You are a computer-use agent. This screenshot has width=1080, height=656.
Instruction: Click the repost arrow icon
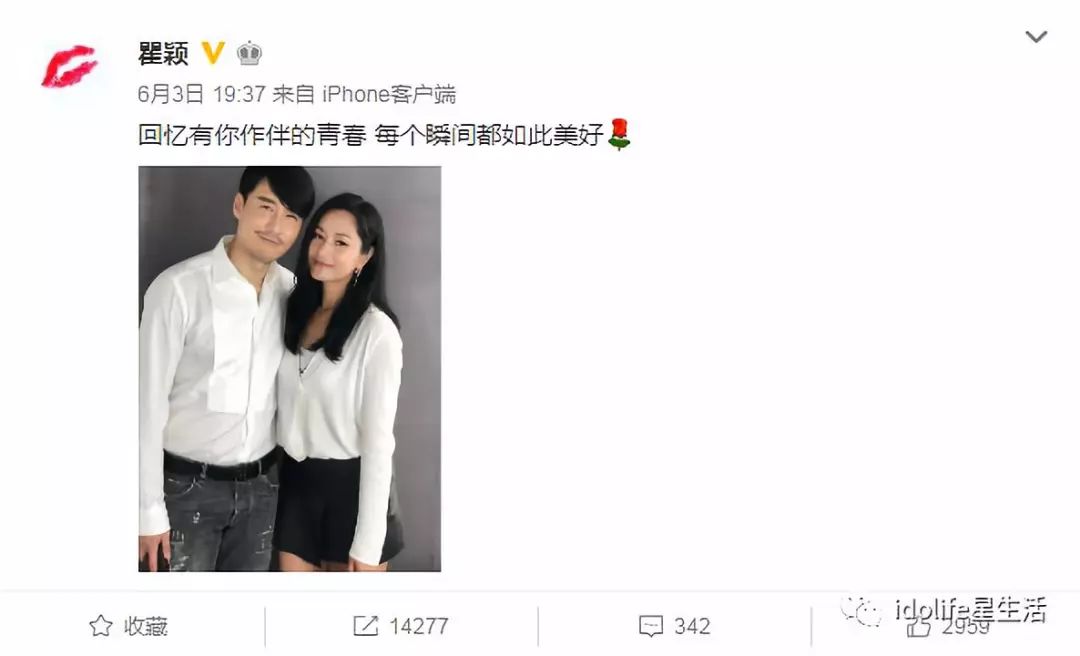pyautogui.click(x=365, y=626)
